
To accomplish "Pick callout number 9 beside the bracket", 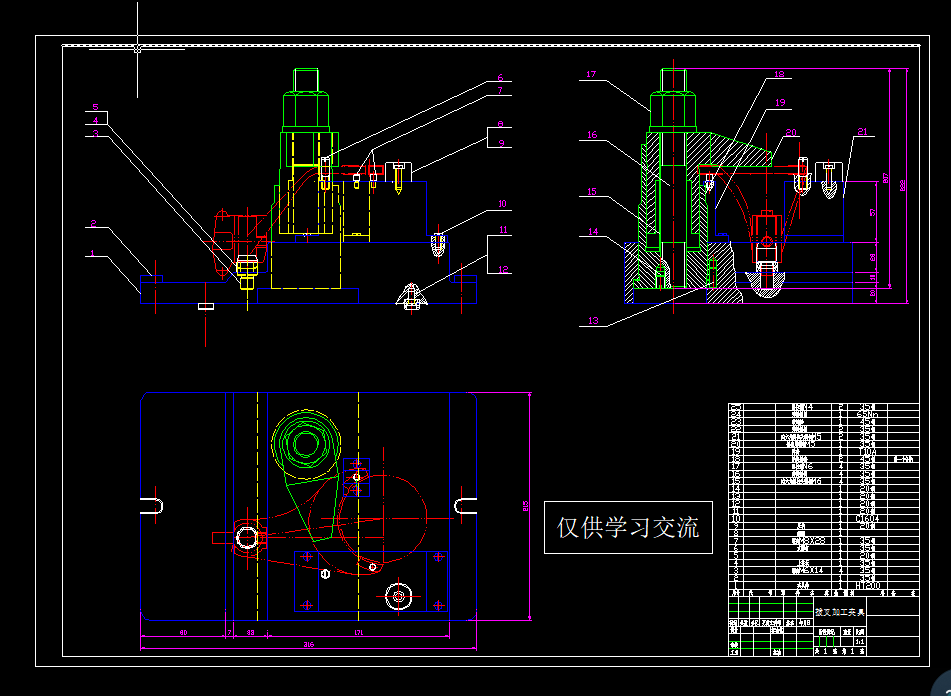I will pos(500,143).
